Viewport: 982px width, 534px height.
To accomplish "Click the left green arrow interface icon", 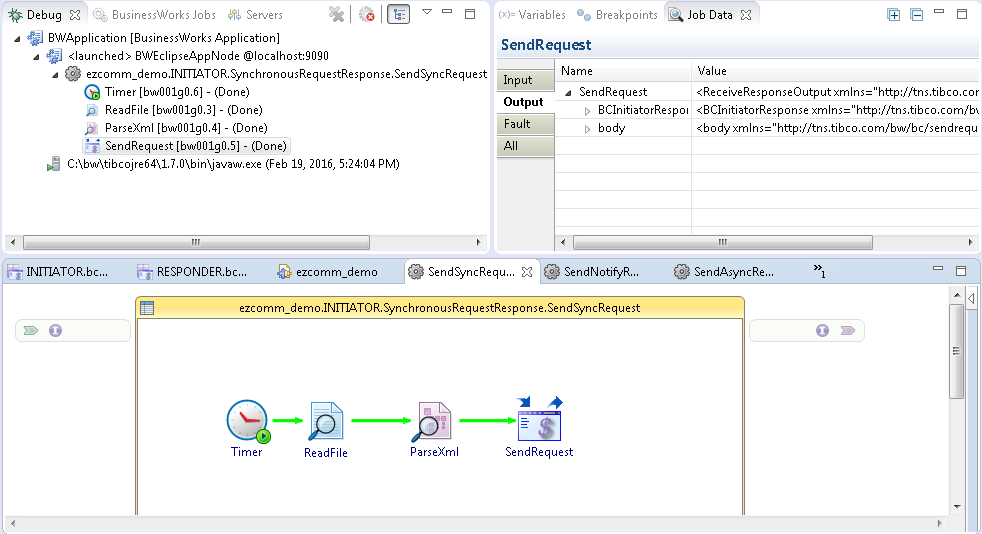I will pos(31,331).
